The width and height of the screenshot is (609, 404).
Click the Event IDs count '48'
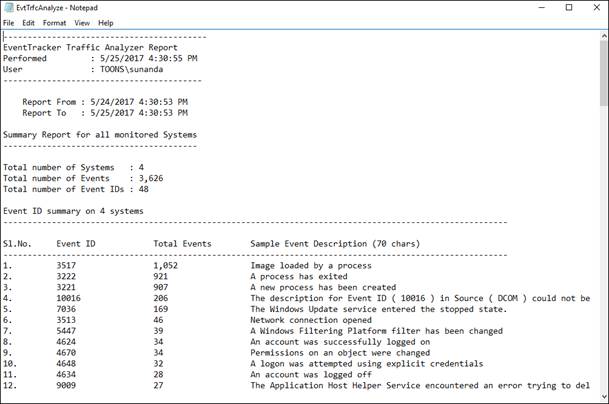[143, 189]
